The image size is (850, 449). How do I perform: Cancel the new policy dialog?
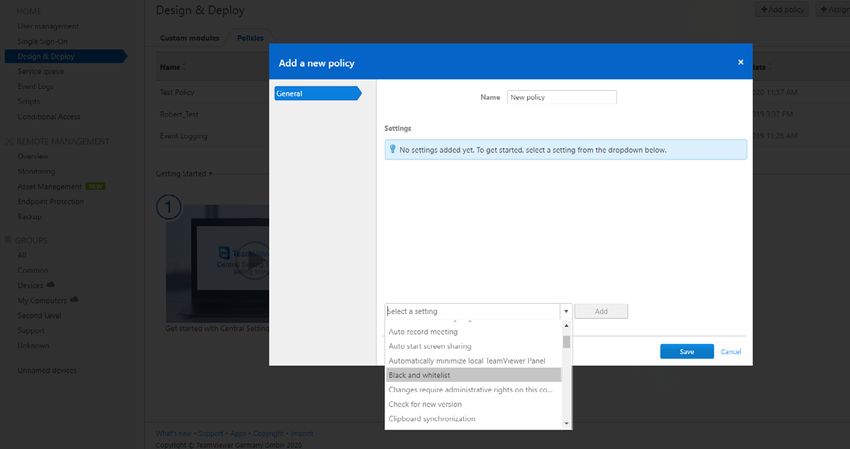tap(731, 351)
